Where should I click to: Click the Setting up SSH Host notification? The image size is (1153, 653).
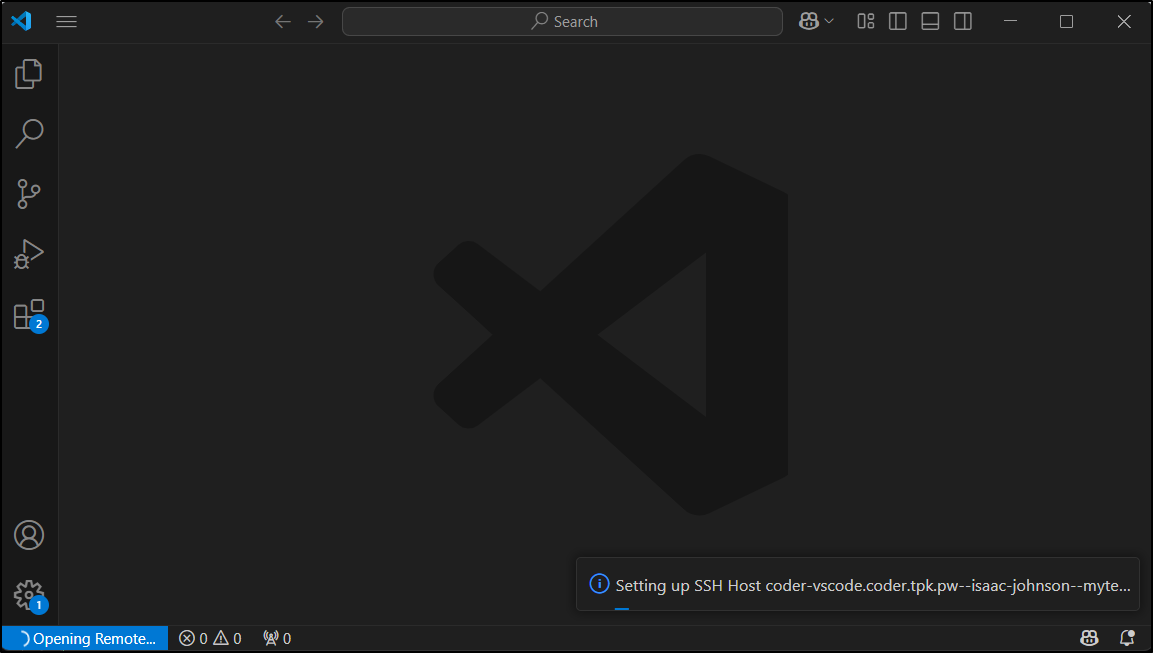click(x=858, y=585)
